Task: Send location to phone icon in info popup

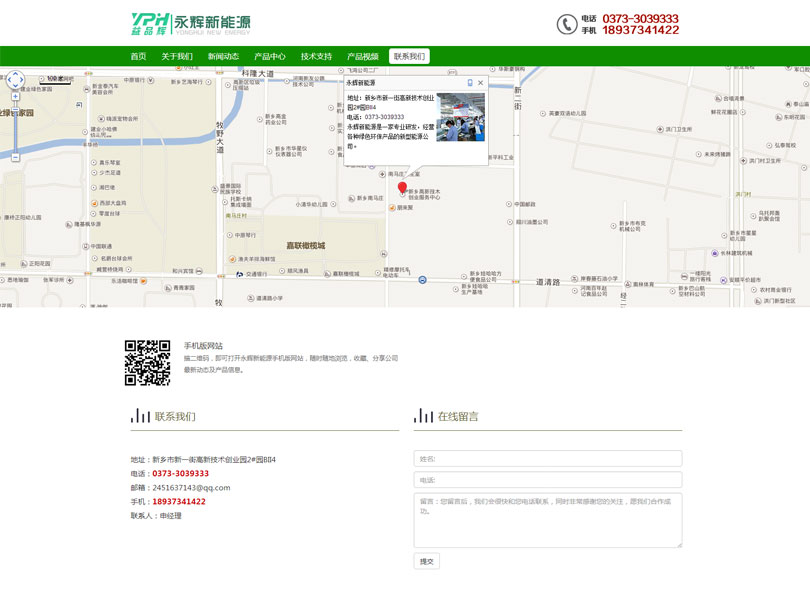Action: pyautogui.click(x=469, y=83)
